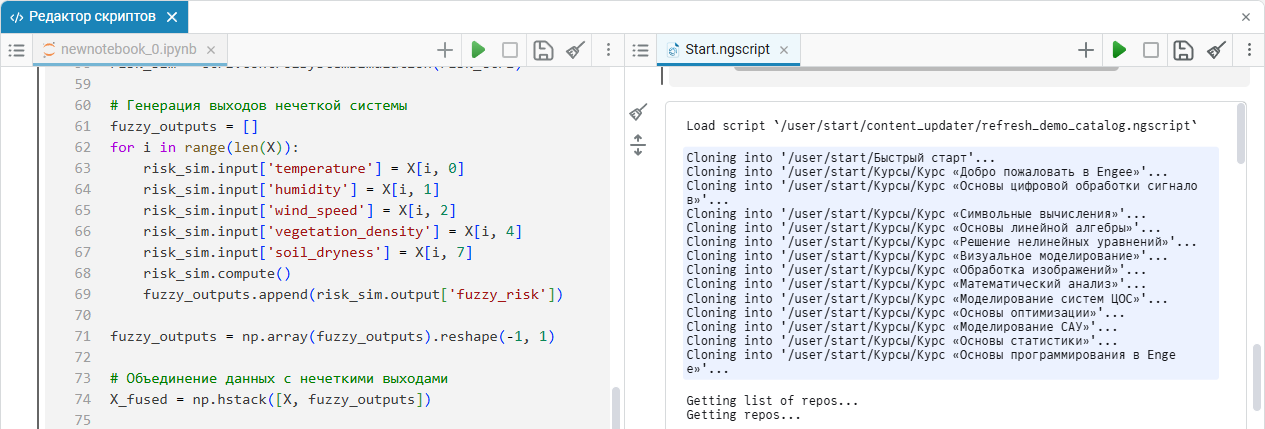Click the line with input['wind_speed']
Viewport: 1265px width, 429px height.
(x=300, y=210)
